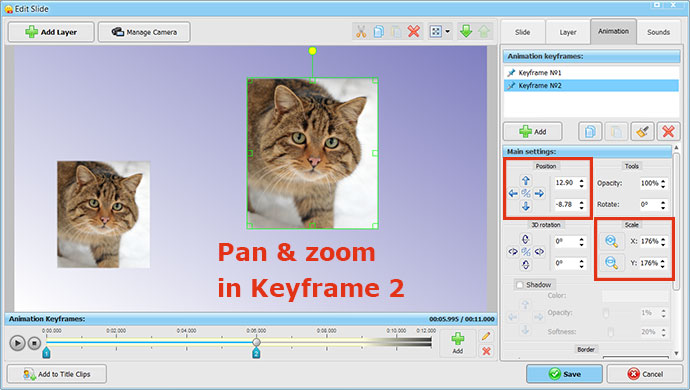Viewport: 690px width, 390px height.
Task: Increase the Scale X value with stepper
Action: click(x=663, y=239)
